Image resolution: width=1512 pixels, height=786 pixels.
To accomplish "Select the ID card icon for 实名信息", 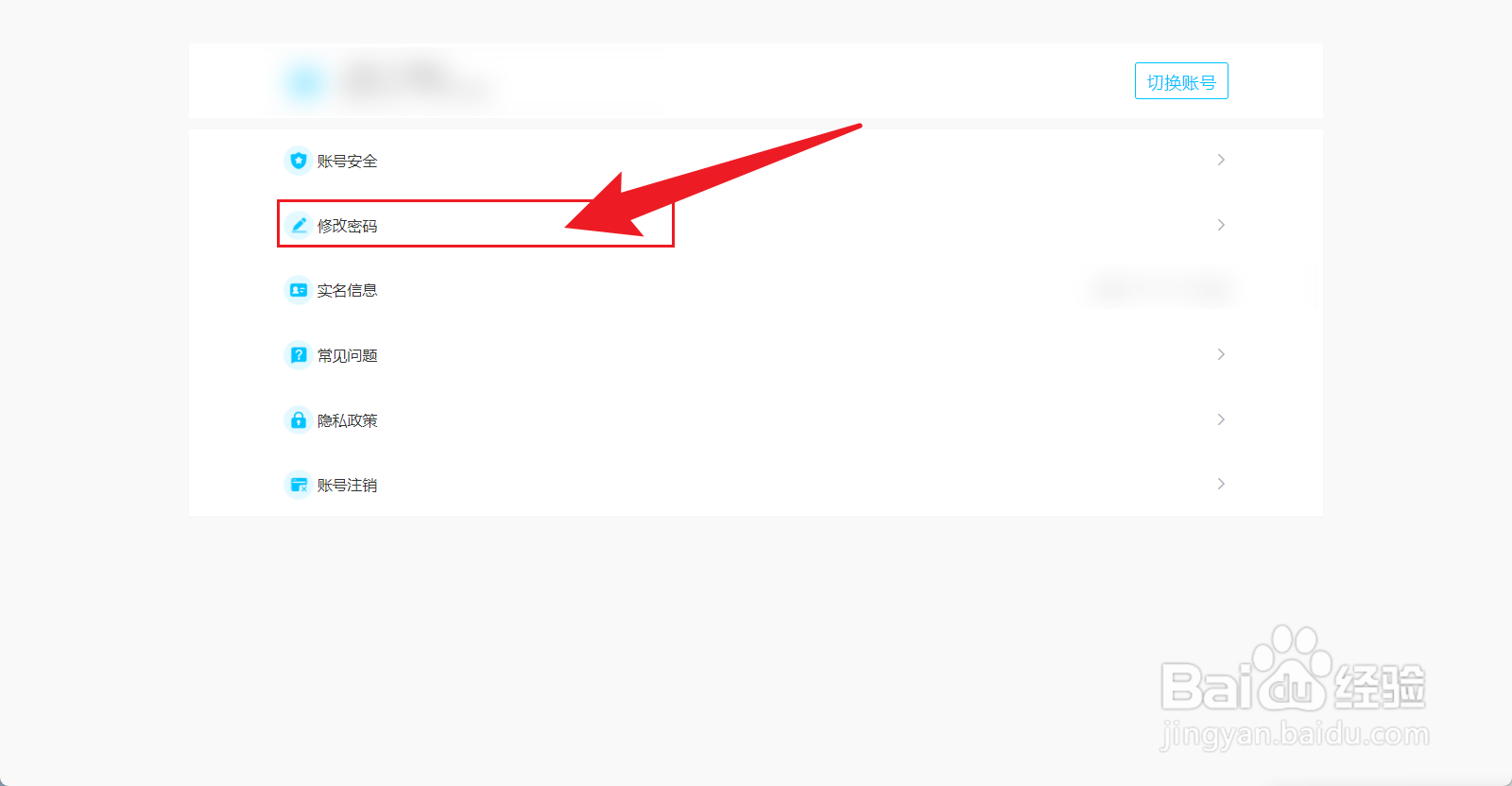I will click(298, 290).
